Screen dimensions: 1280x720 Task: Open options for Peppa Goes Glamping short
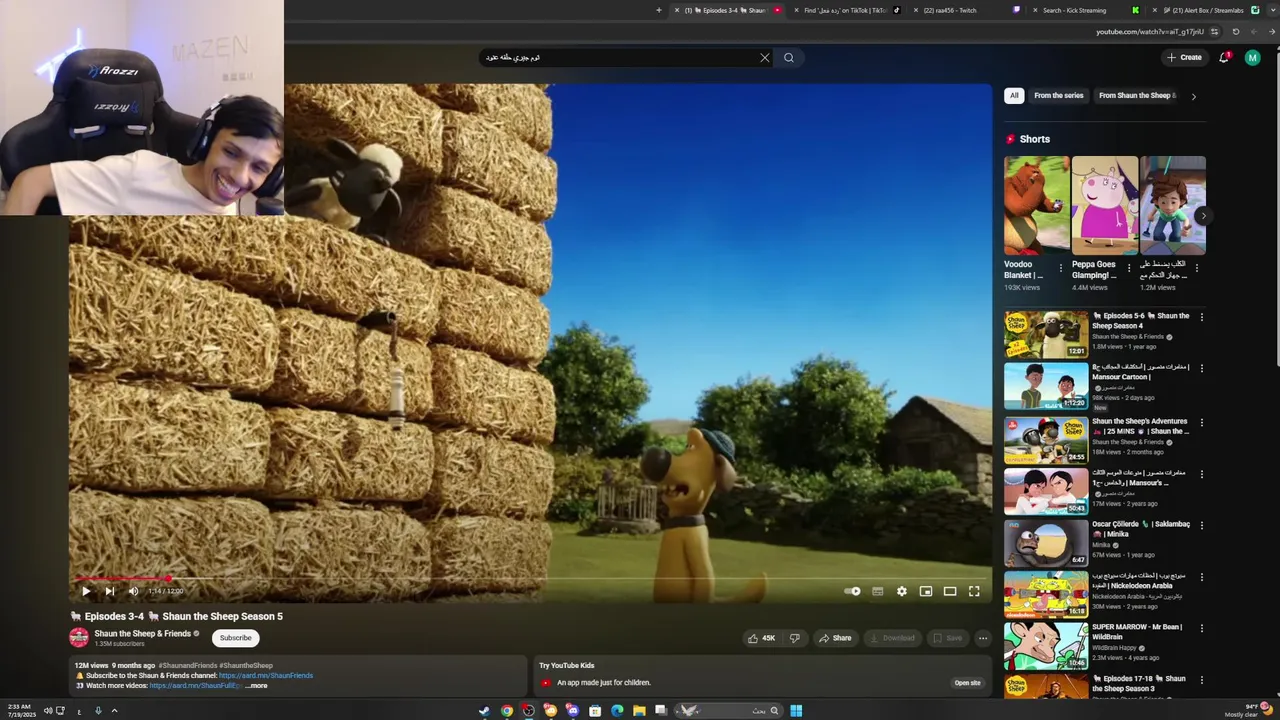coord(1129,268)
